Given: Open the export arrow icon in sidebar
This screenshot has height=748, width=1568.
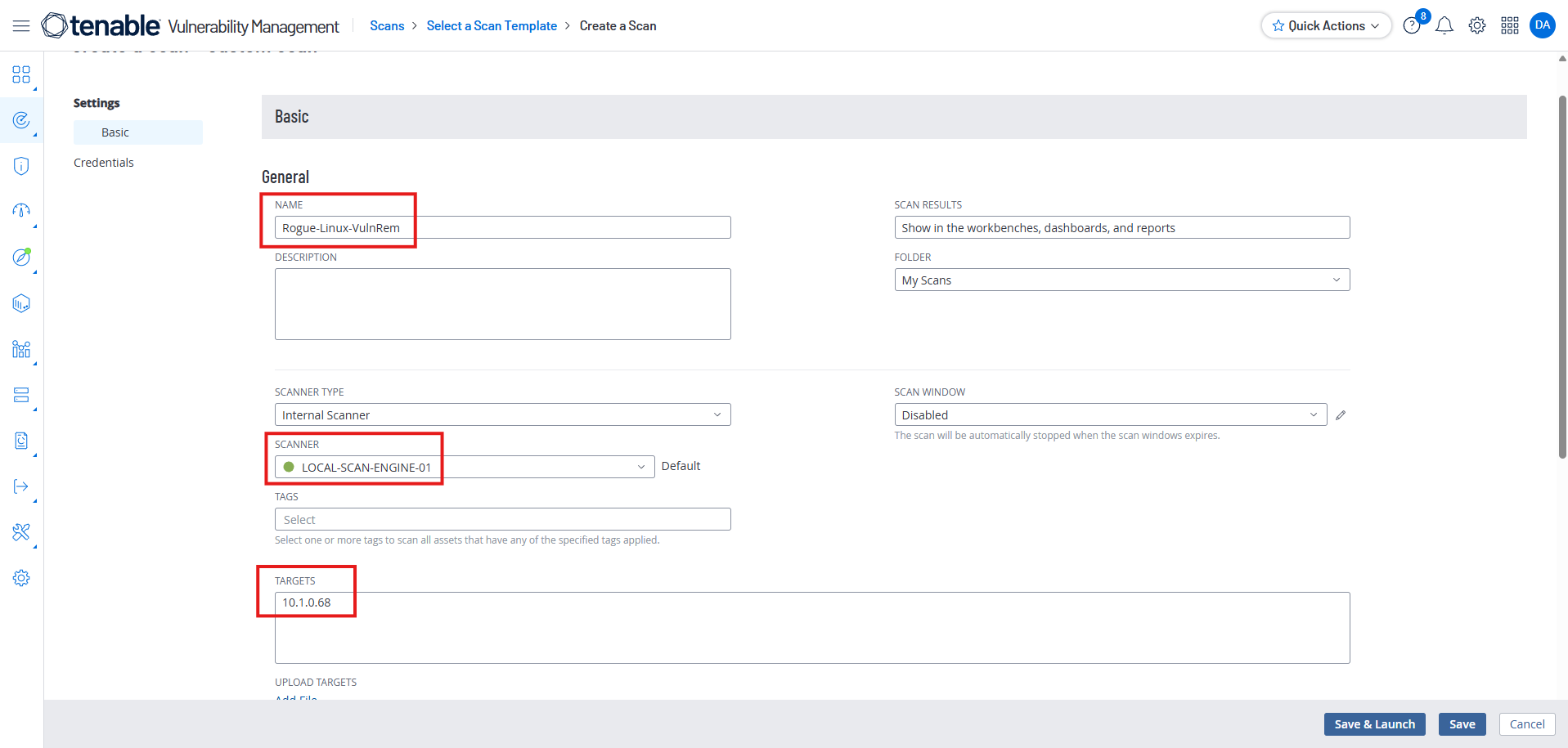Looking at the screenshot, I should (x=21, y=486).
